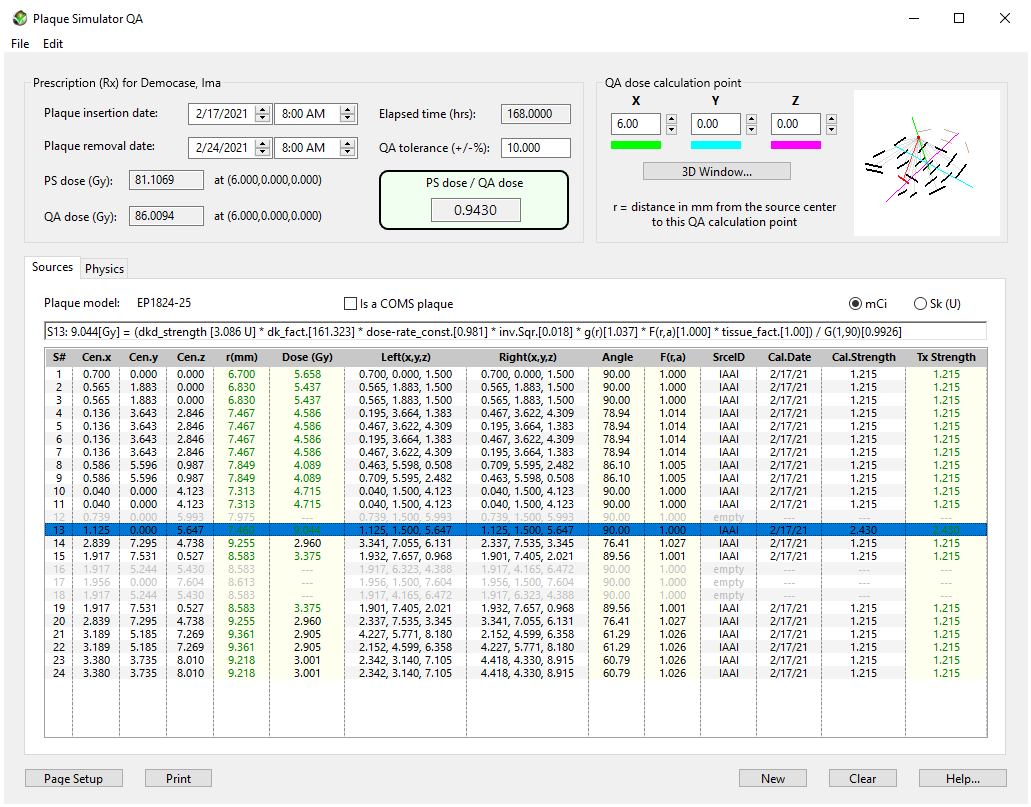1031x807 pixels.
Task: Select the Sk (U) radio button
Action: click(920, 304)
